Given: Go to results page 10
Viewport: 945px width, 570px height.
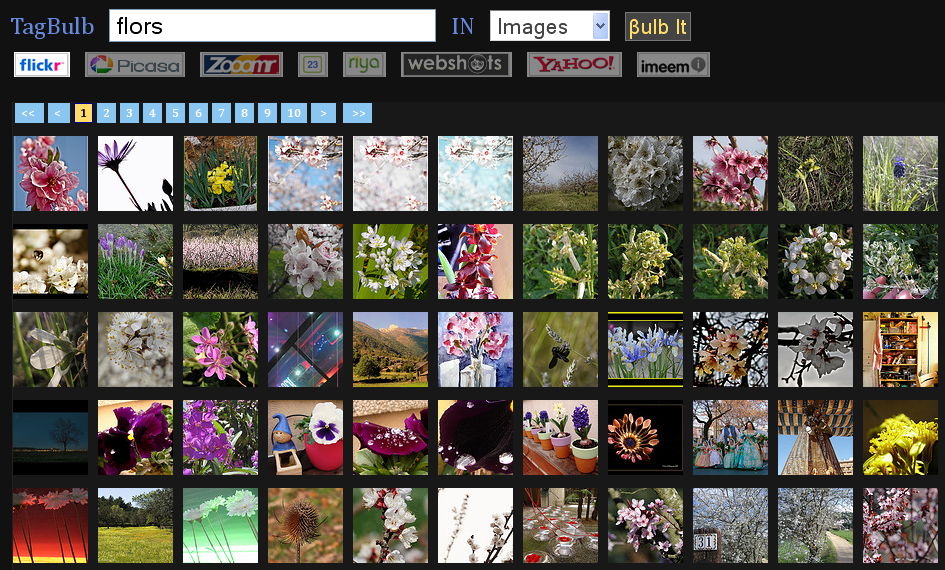Looking at the screenshot, I should [294, 113].
